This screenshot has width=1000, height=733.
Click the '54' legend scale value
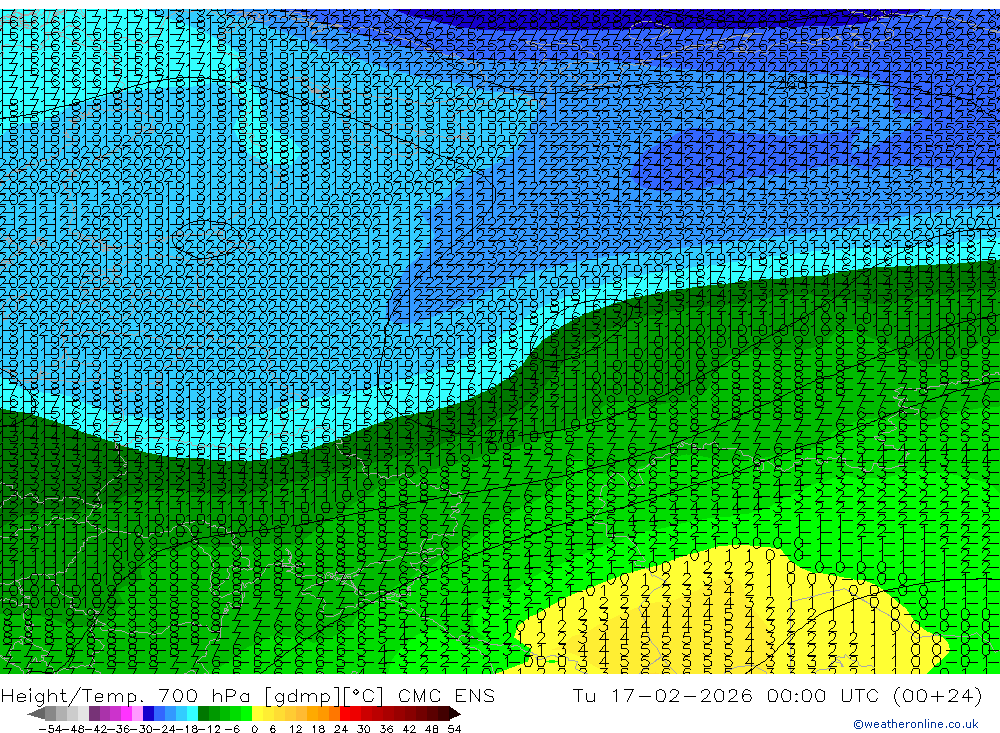pos(454,729)
